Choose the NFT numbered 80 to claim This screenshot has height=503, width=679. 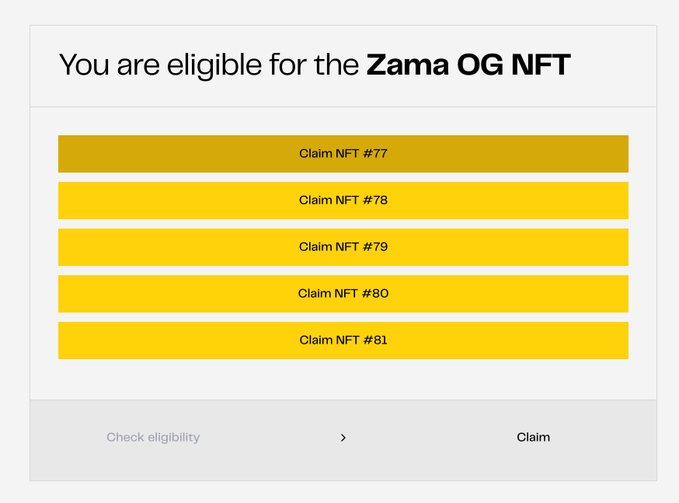(x=343, y=294)
